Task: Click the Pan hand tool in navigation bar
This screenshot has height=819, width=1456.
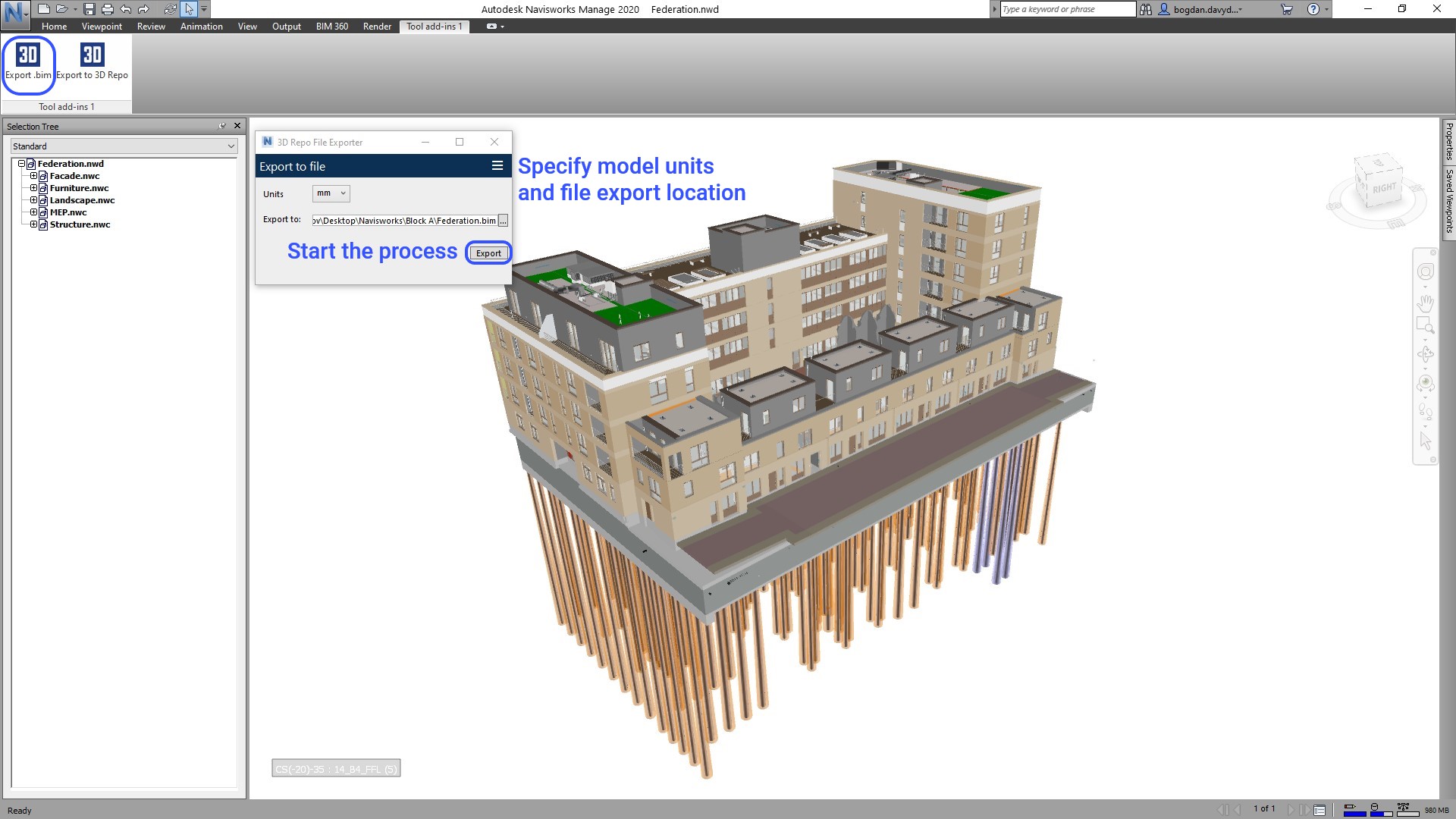Action: 1425,303
